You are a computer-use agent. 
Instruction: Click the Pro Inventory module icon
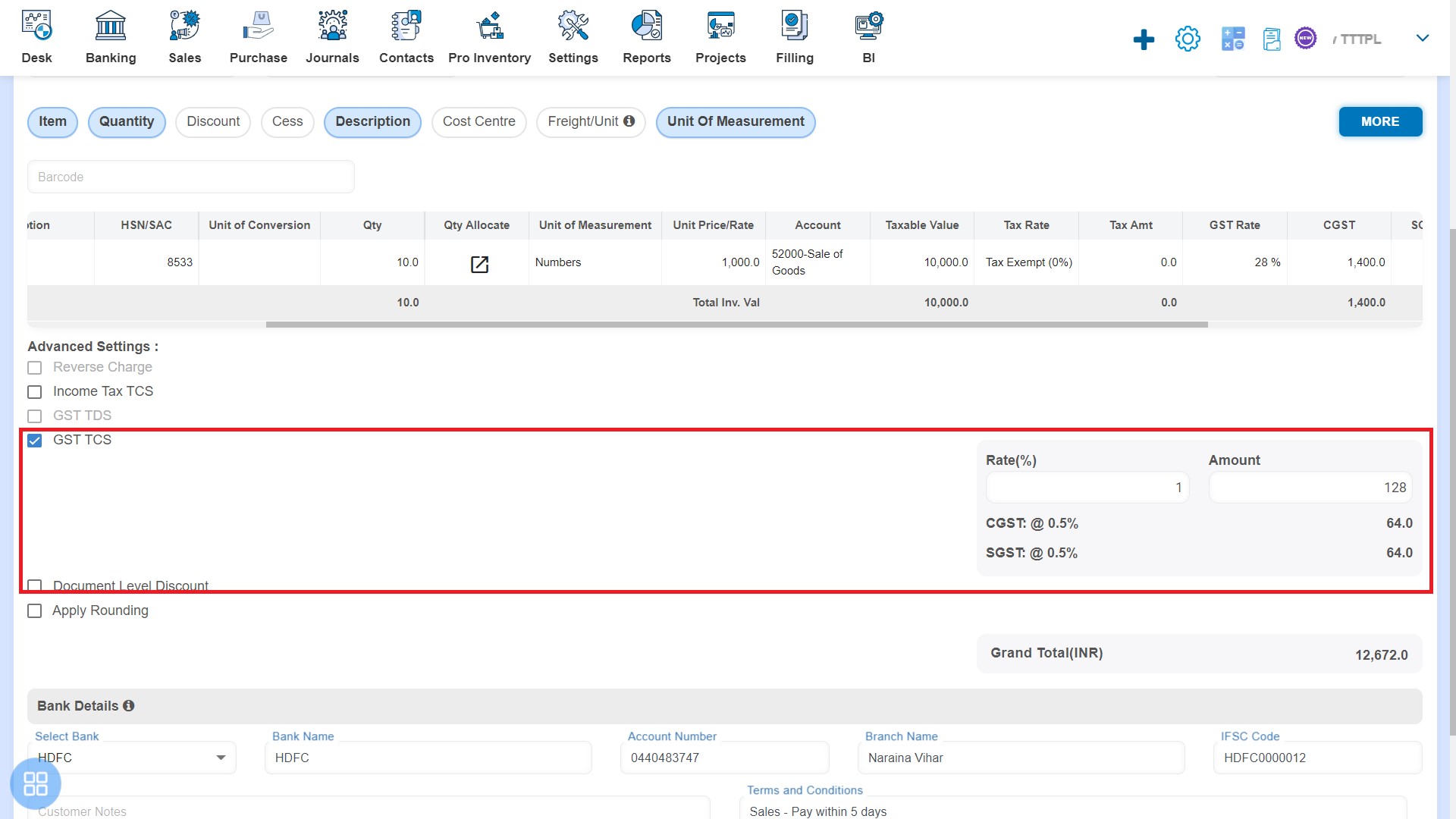pos(489,25)
